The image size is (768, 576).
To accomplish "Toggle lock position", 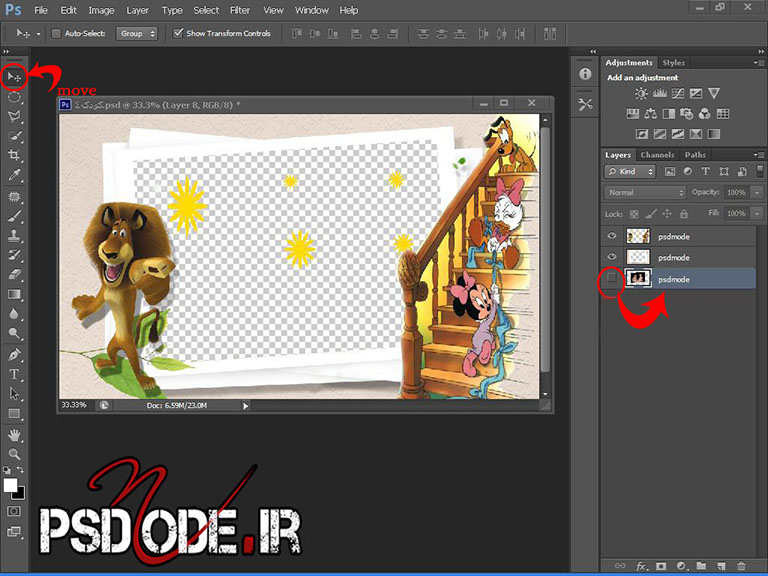I will click(667, 214).
